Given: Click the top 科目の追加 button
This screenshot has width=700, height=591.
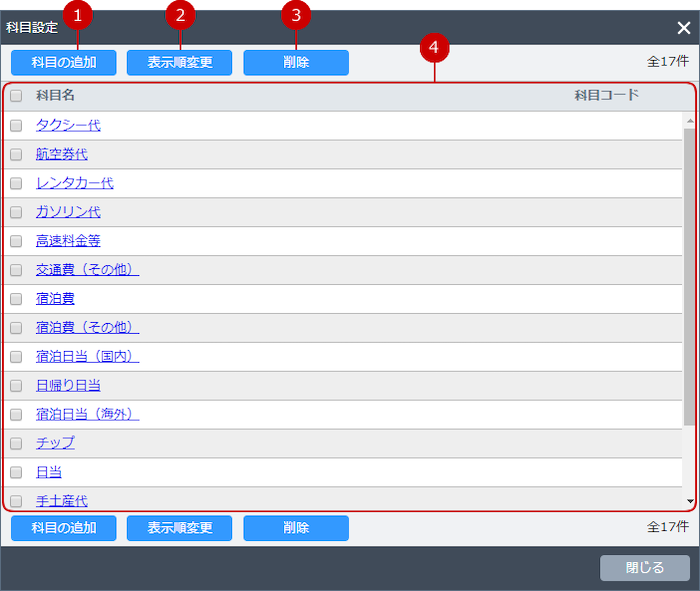Looking at the screenshot, I should (64, 63).
